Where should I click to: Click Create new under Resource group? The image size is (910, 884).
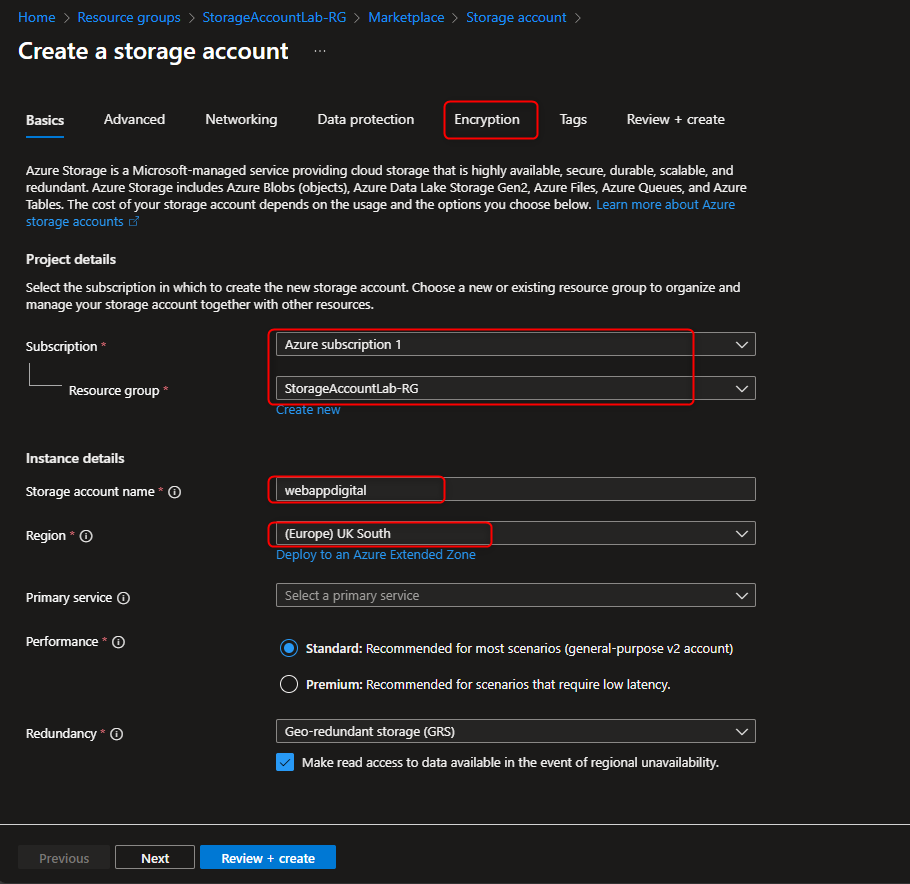coord(307,409)
